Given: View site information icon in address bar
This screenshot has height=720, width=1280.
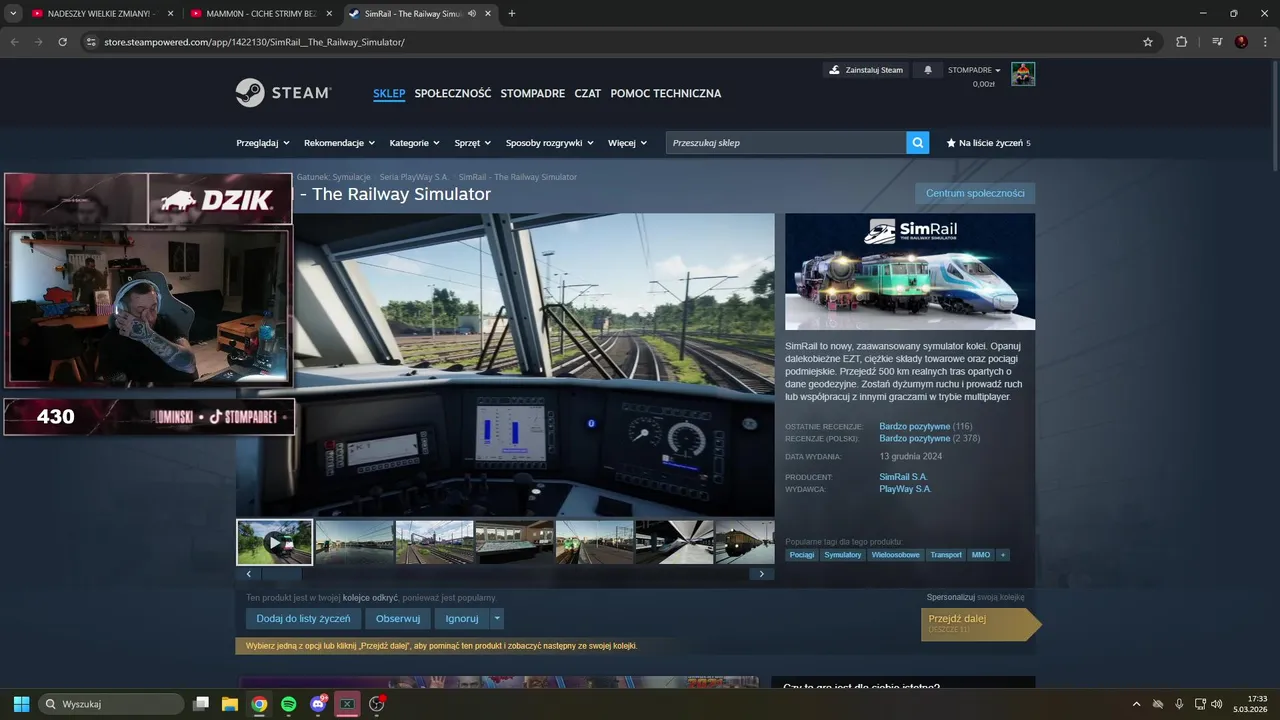Looking at the screenshot, I should [x=91, y=42].
